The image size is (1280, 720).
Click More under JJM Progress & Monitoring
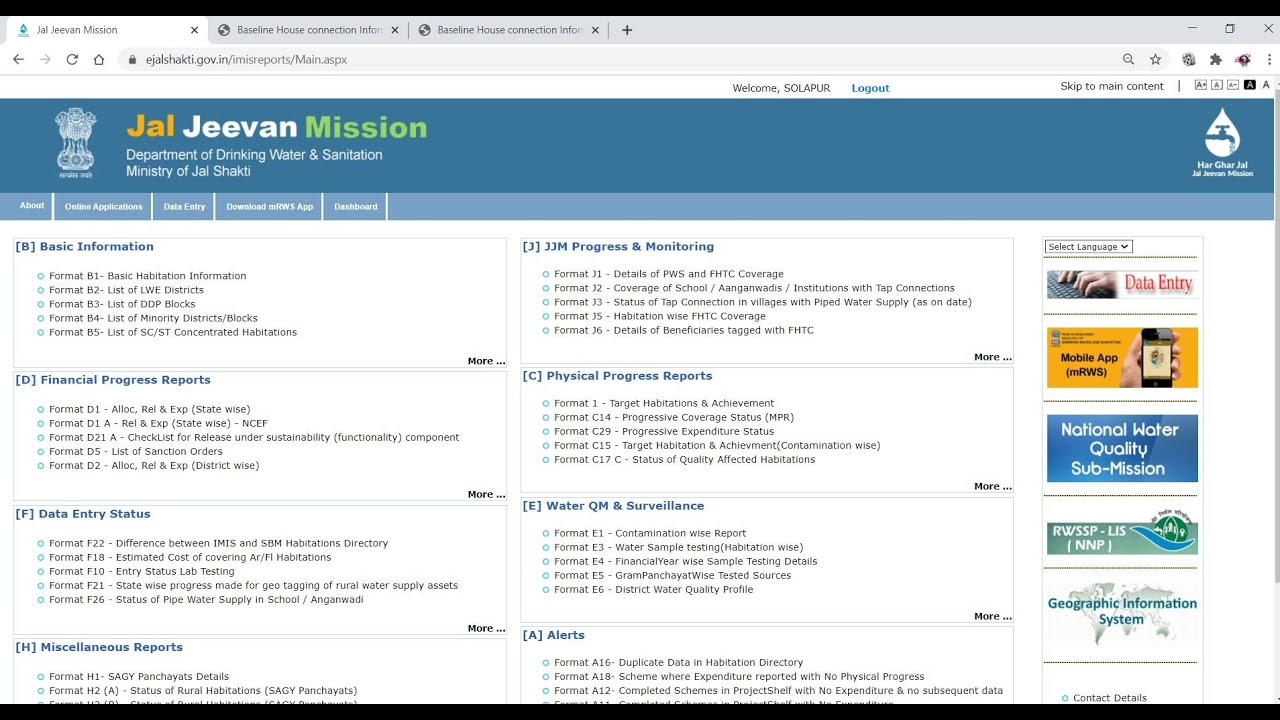(993, 357)
